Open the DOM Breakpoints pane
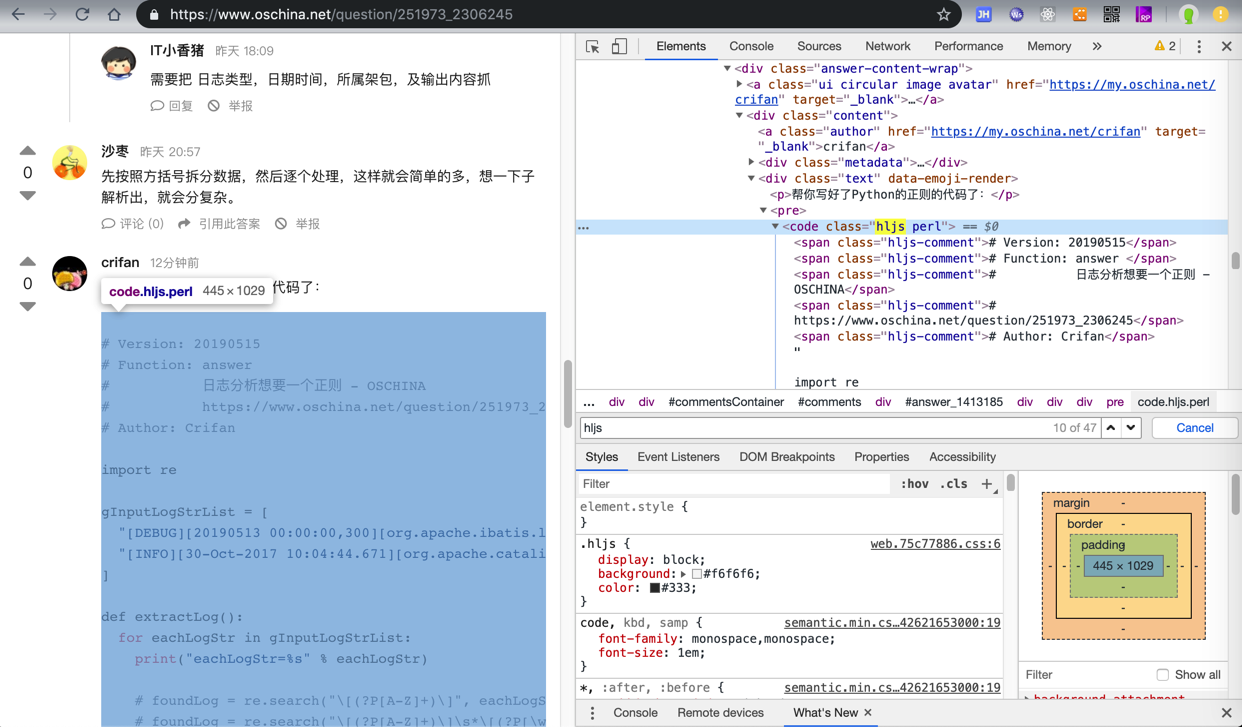This screenshot has width=1242, height=727. (x=787, y=457)
